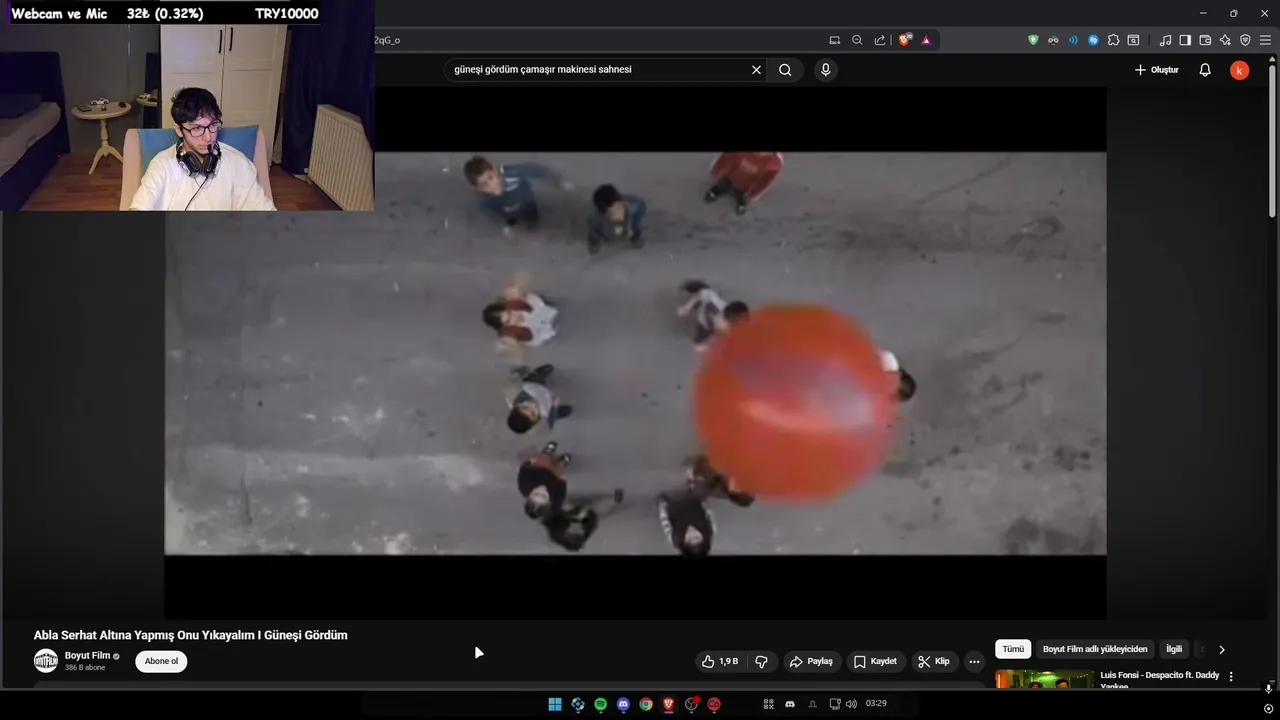Open the three-dot more actions menu
Viewport: 1280px width, 720px height.
tap(974, 661)
